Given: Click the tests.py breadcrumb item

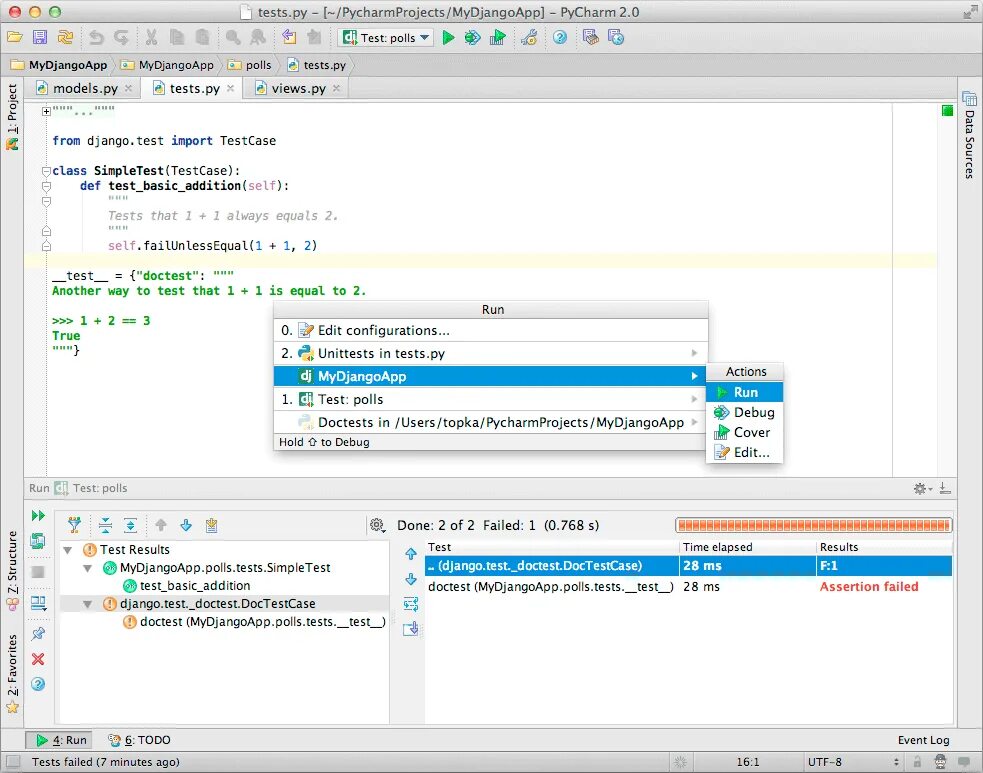Looking at the screenshot, I should (317, 65).
